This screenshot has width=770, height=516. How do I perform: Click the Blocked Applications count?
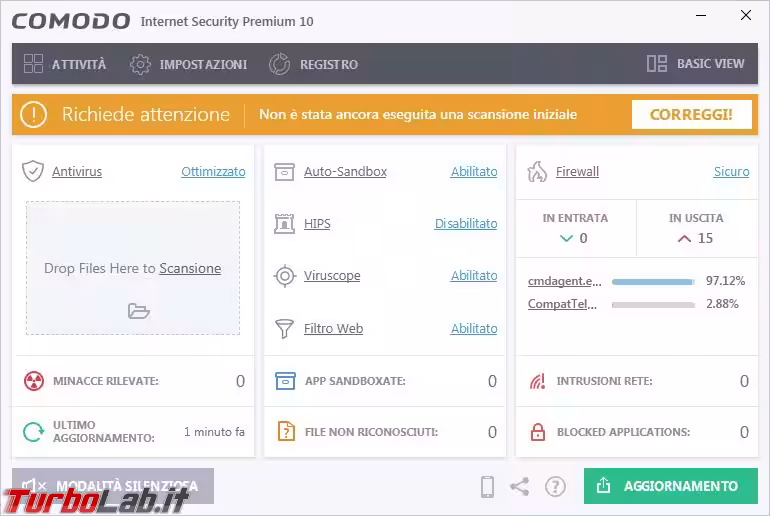744,432
